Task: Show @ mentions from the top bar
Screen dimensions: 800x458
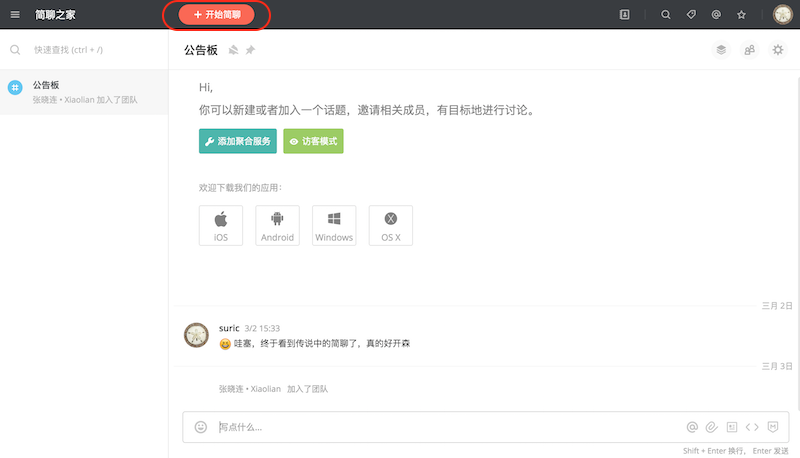Action: [716, 15]
